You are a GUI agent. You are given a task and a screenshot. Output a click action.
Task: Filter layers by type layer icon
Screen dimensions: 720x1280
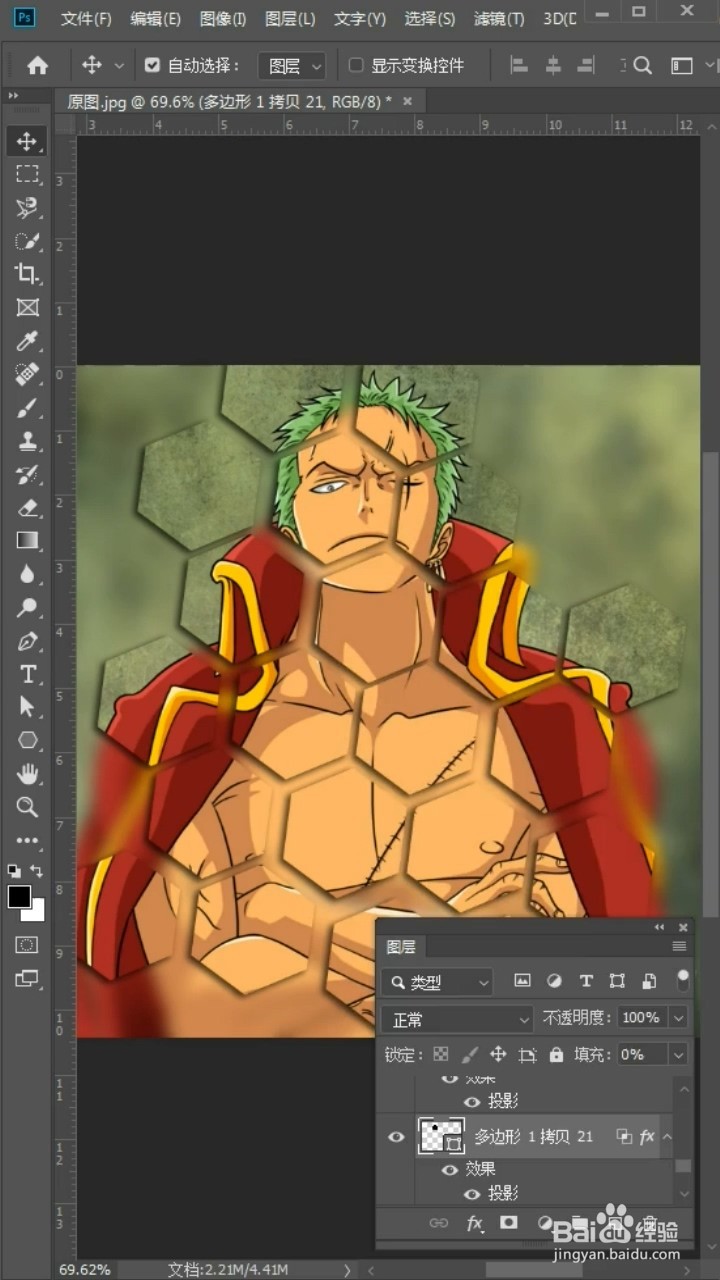click(586, 981)
